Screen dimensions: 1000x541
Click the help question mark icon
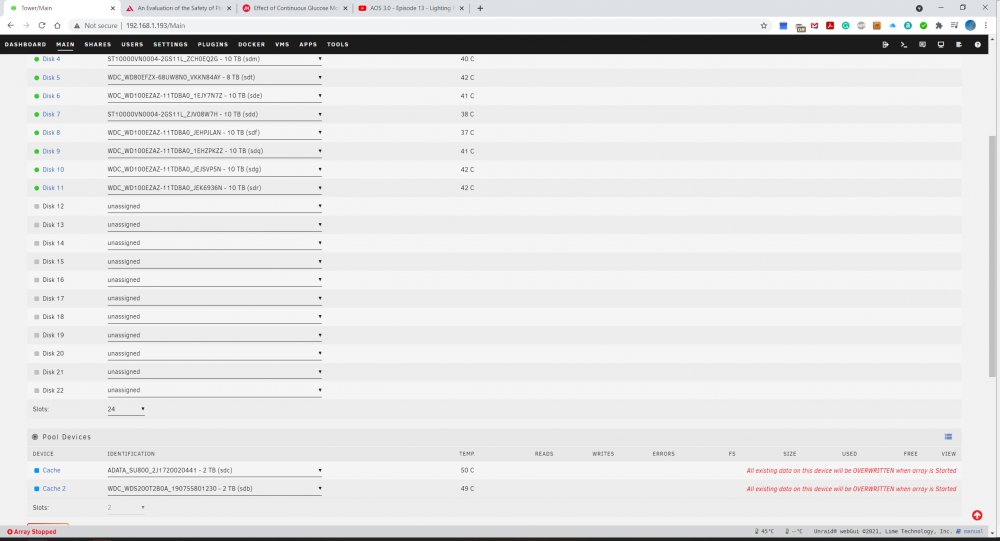click(978, 45)
